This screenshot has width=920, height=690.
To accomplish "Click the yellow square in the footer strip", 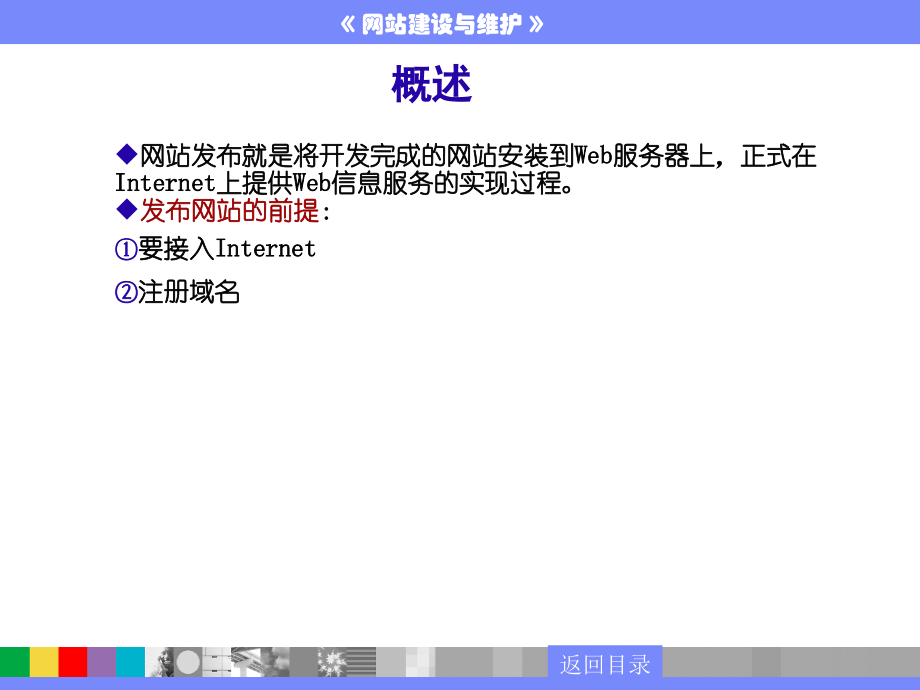I will click(44, 662).
